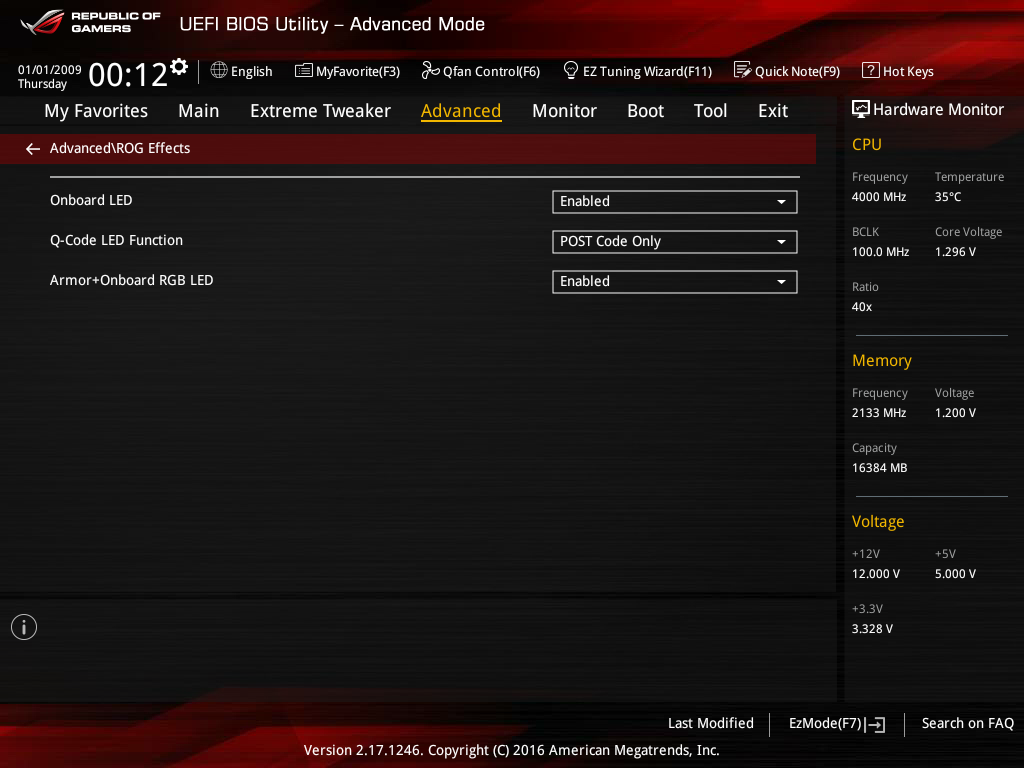Click the +12V 12.000 V reading
The width and height of the screenshot is (1024, 768).
(x=876, y=573)
